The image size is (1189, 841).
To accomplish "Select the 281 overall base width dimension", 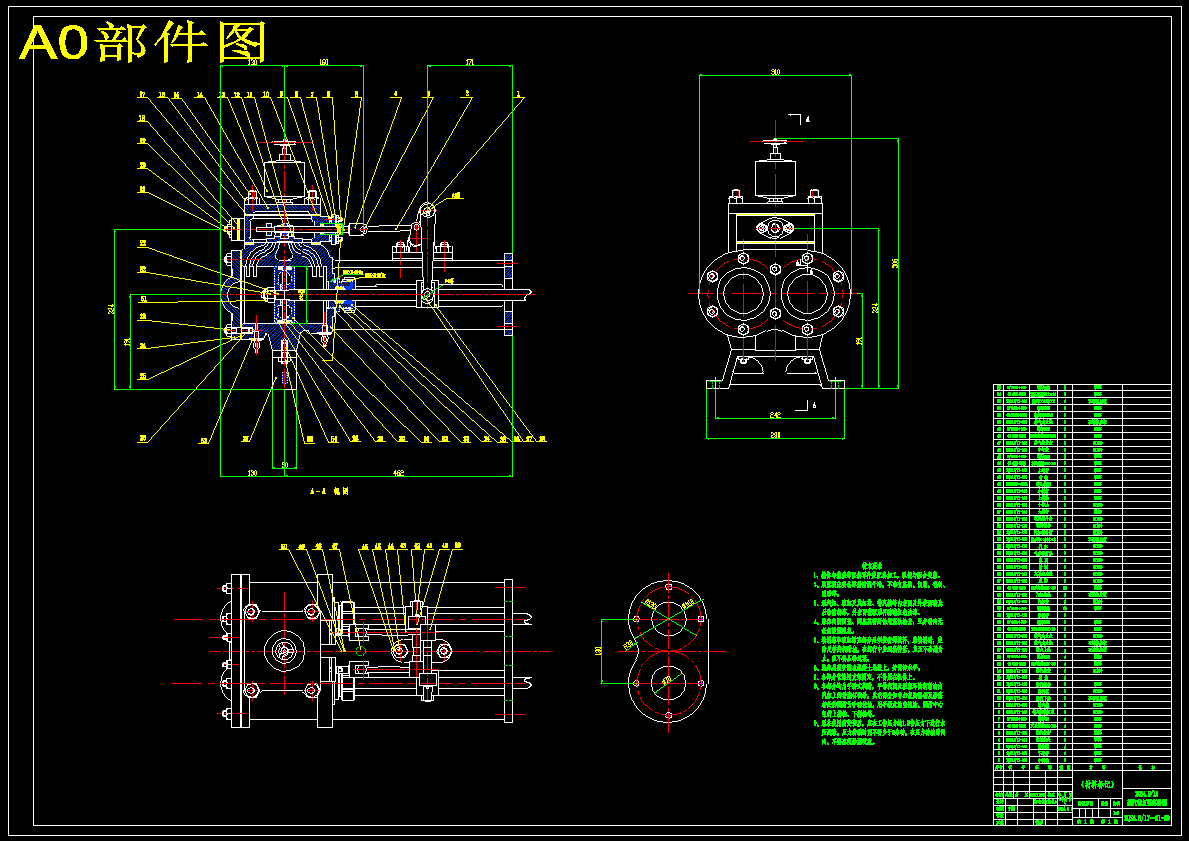I will pyautogui.click(x=776, y=435).
